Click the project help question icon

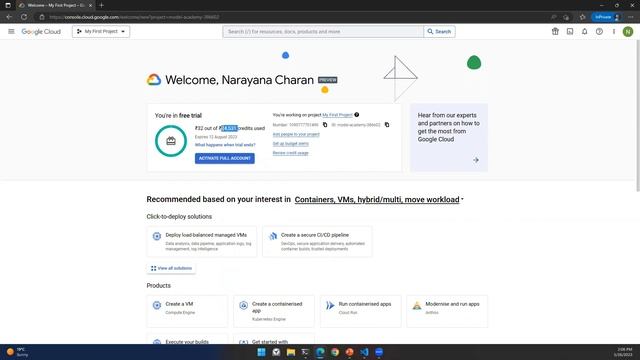pyautogui.click(x=357, y=115)
